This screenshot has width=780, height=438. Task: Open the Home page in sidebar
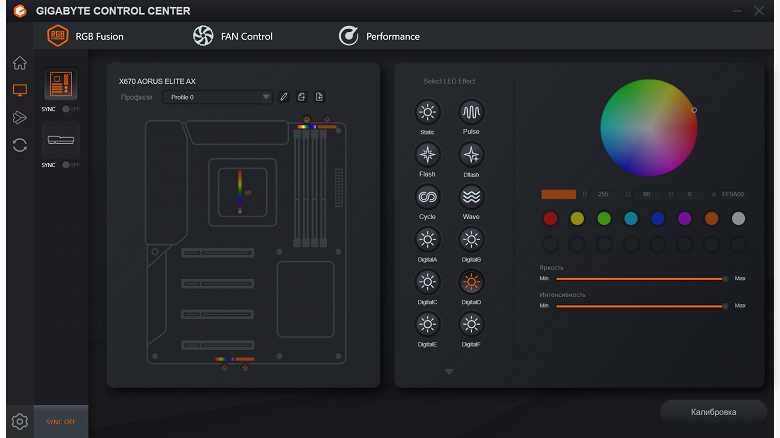tap(20, 63)
